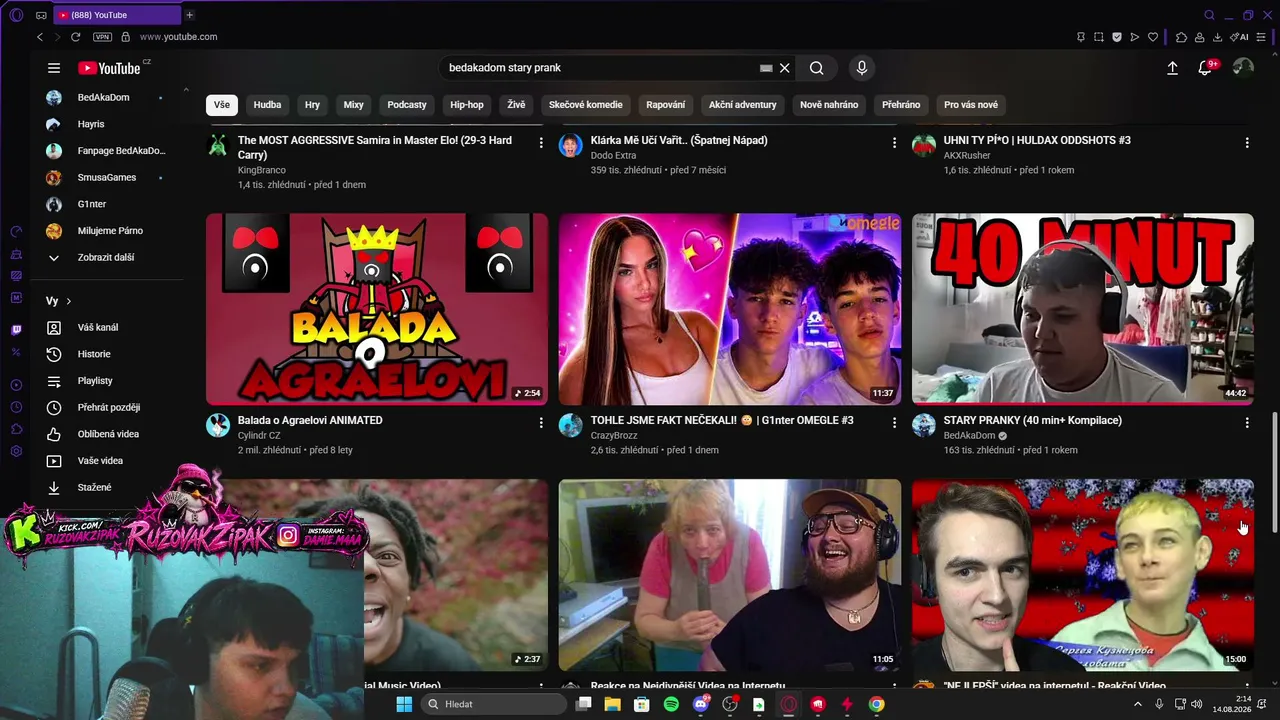The height and width of the screenshot is (720, 1280).
Task: Clear the search query with the X
Action: tap(785, 68)
